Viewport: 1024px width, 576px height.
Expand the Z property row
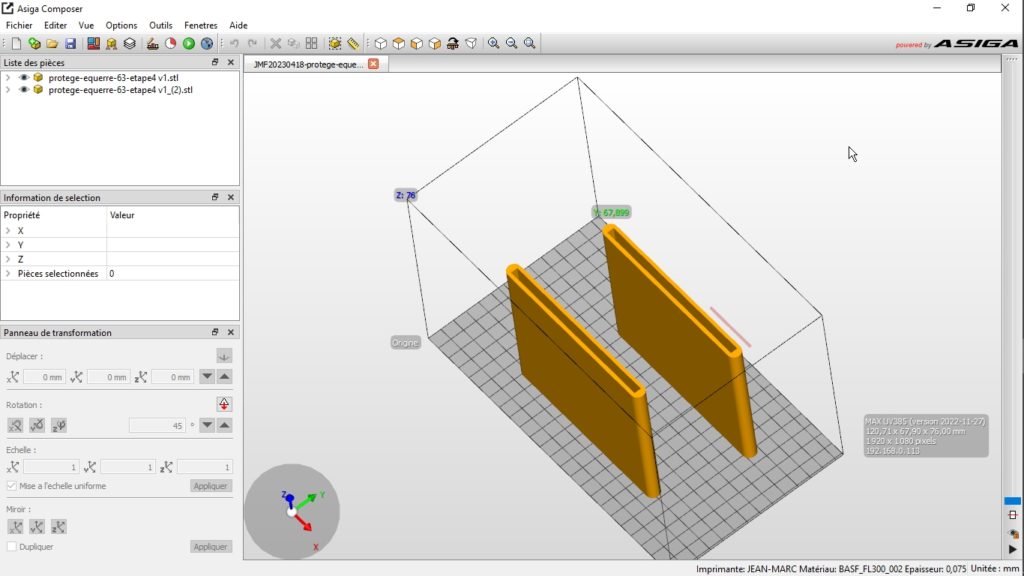(8, 259)
